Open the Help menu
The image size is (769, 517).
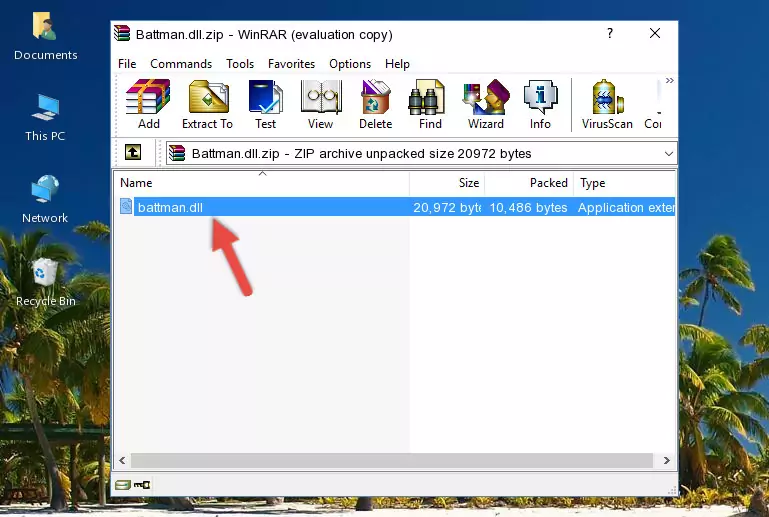point(397,64)
